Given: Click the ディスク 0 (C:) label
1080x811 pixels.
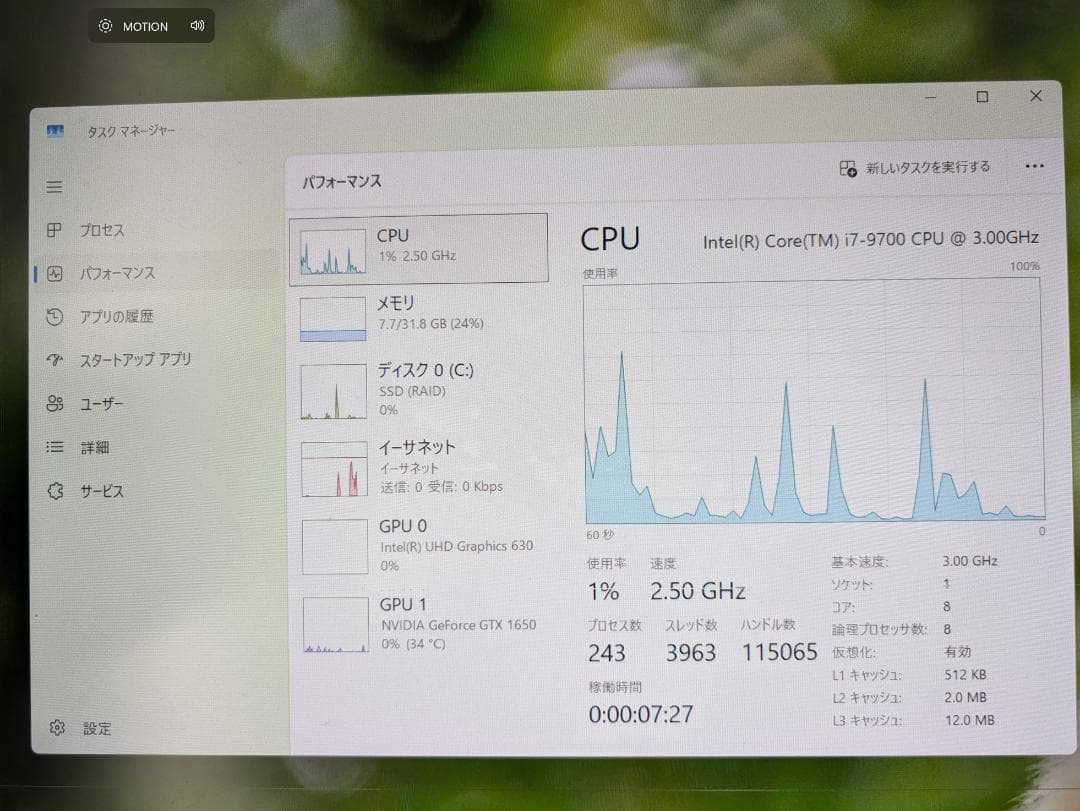Looking at the screenshot, I should (x=425, y=370).
